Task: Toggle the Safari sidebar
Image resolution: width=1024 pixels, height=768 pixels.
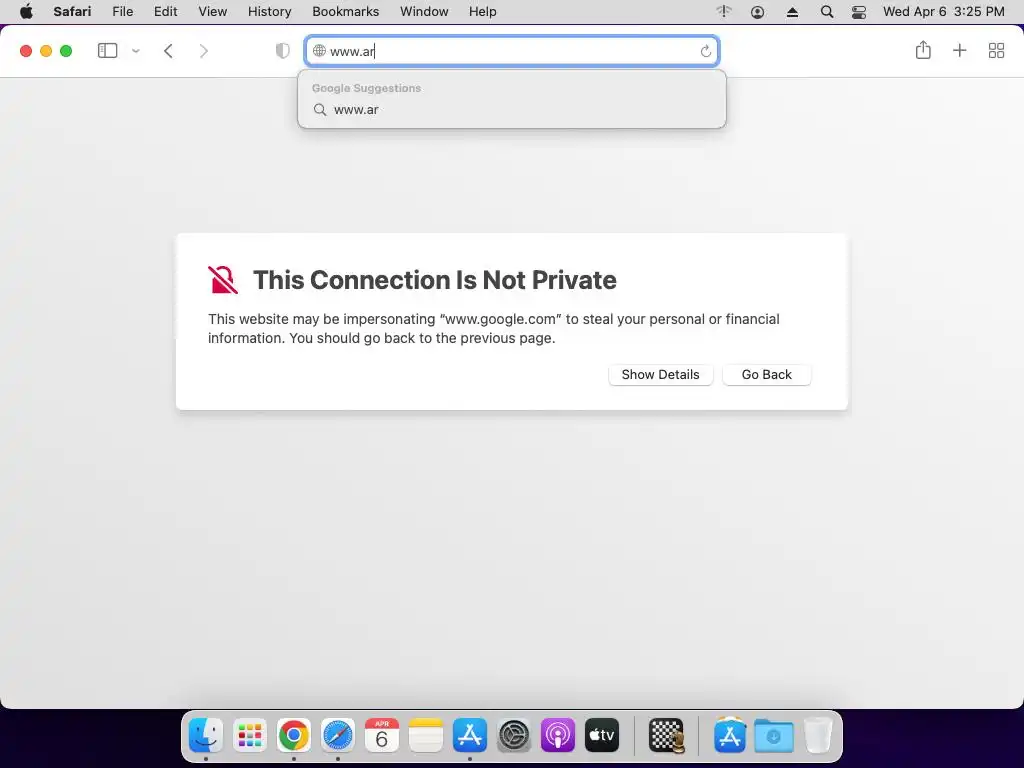Action: [x=107, y=50]
